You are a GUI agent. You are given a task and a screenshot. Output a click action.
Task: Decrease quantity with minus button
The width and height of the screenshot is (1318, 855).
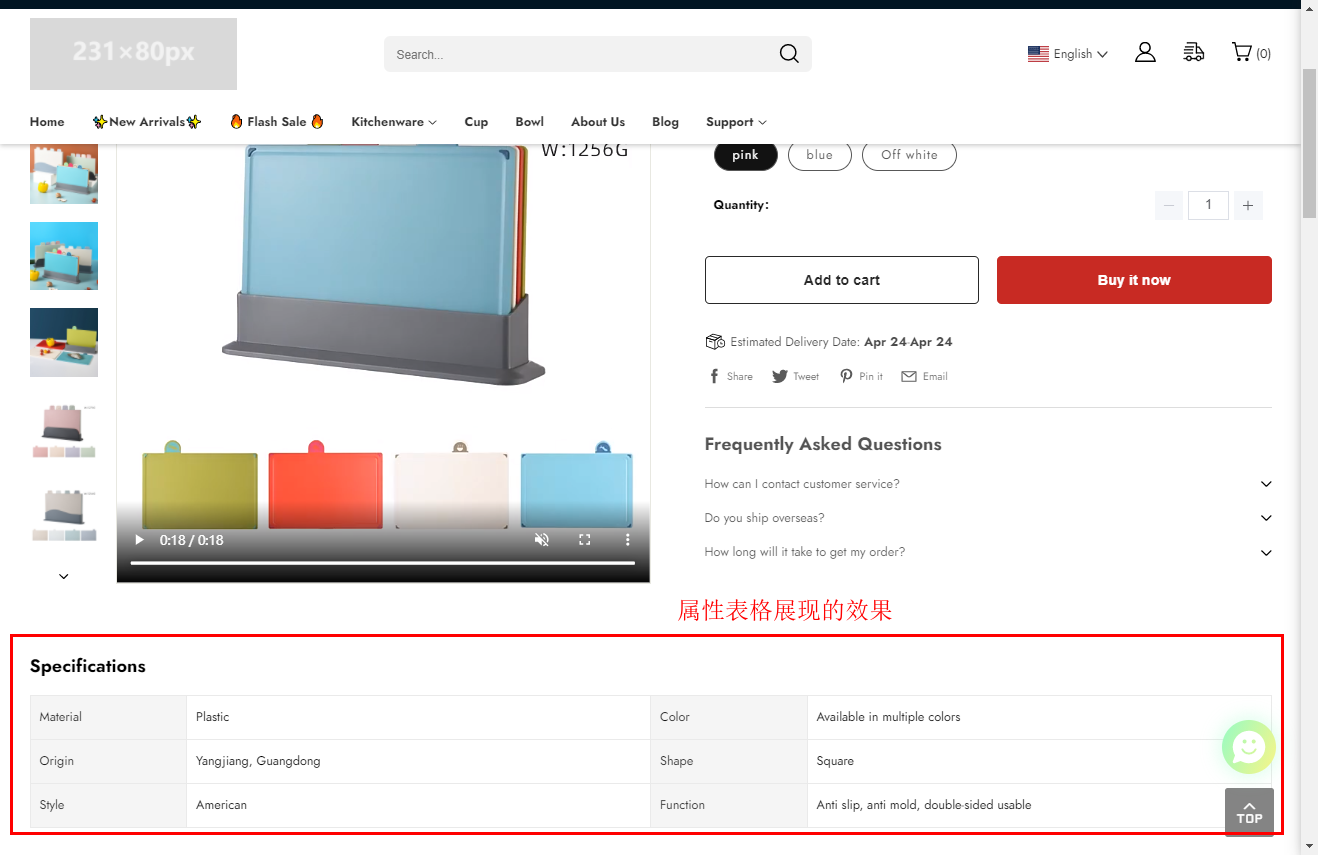[1168, 205]
